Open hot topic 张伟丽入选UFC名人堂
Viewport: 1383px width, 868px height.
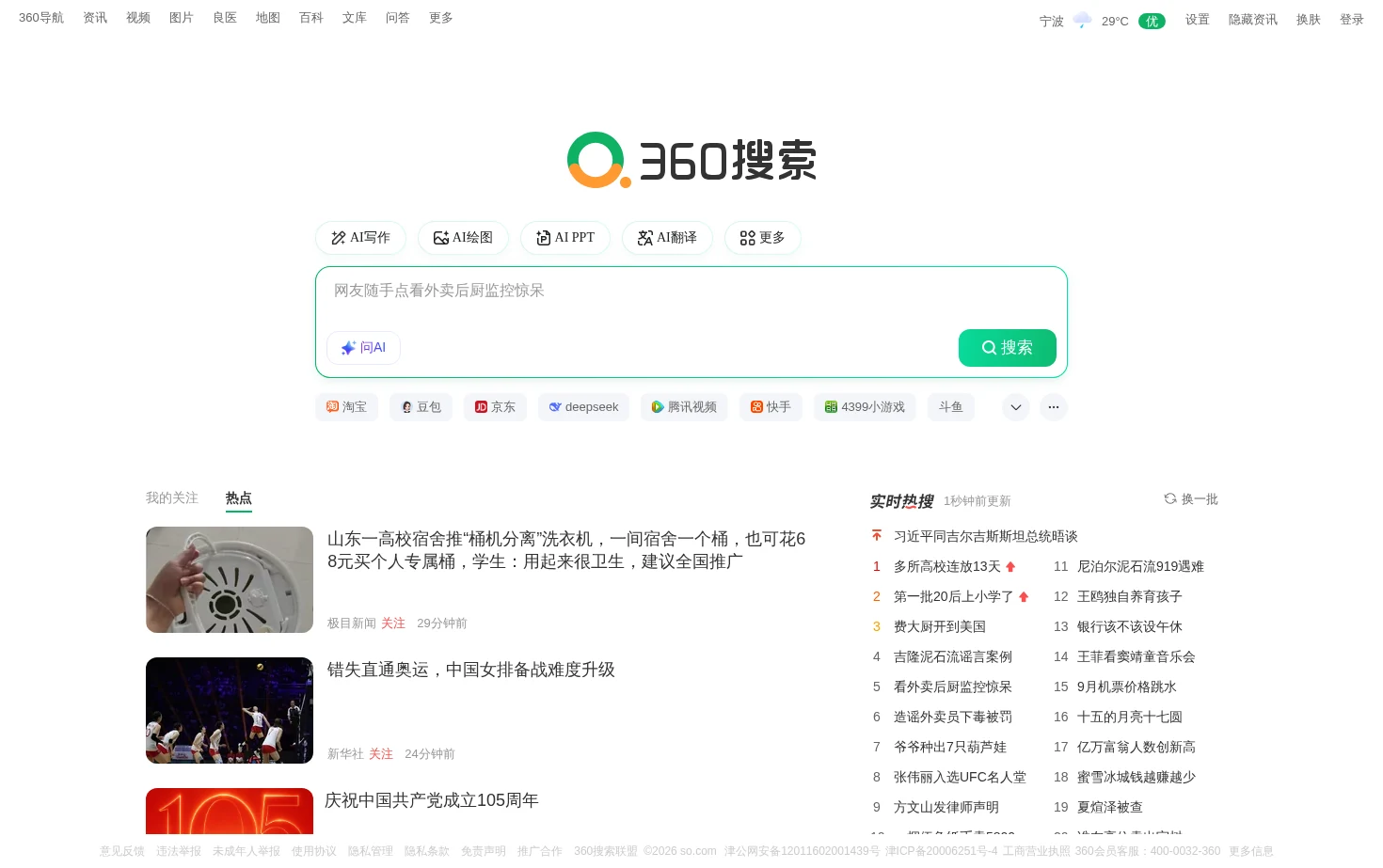(x=960, y=777)
